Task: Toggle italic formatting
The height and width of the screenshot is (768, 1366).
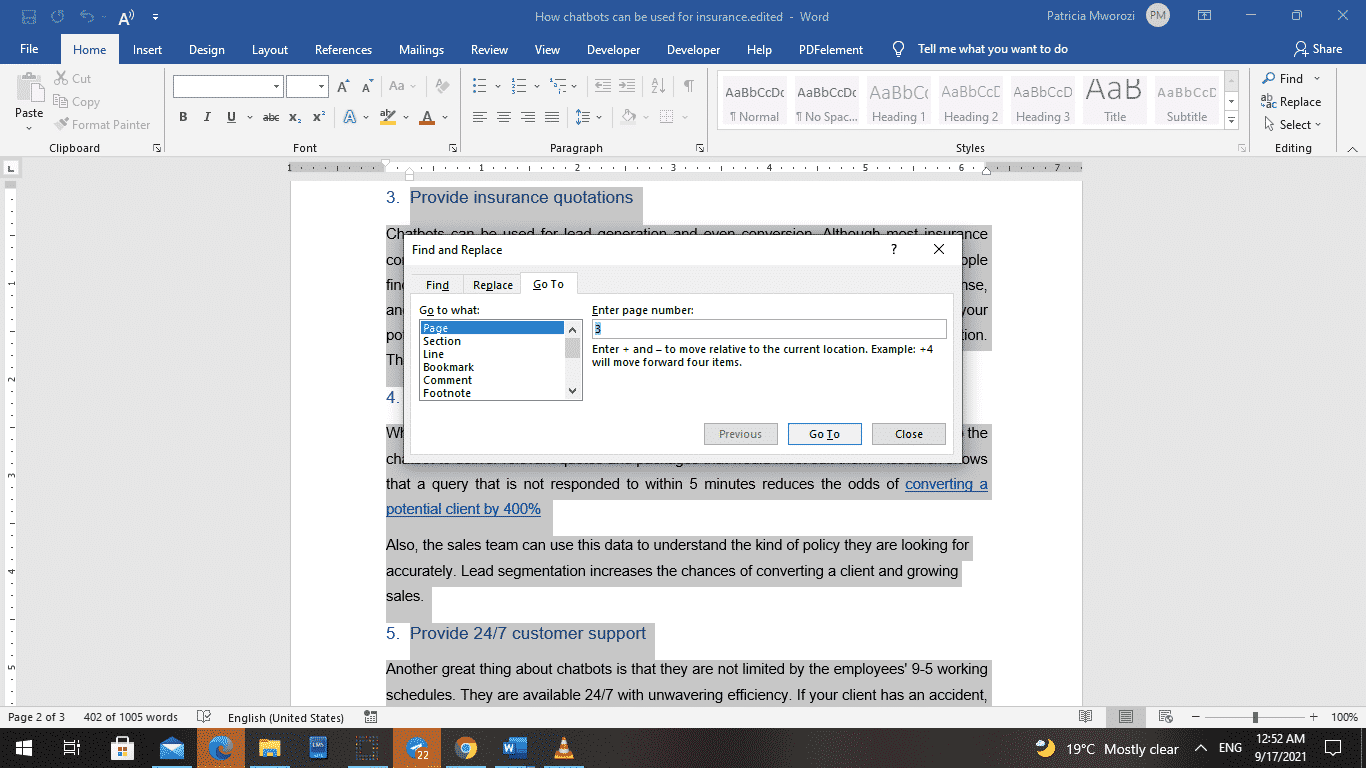Action: click(x=206, y=117)
